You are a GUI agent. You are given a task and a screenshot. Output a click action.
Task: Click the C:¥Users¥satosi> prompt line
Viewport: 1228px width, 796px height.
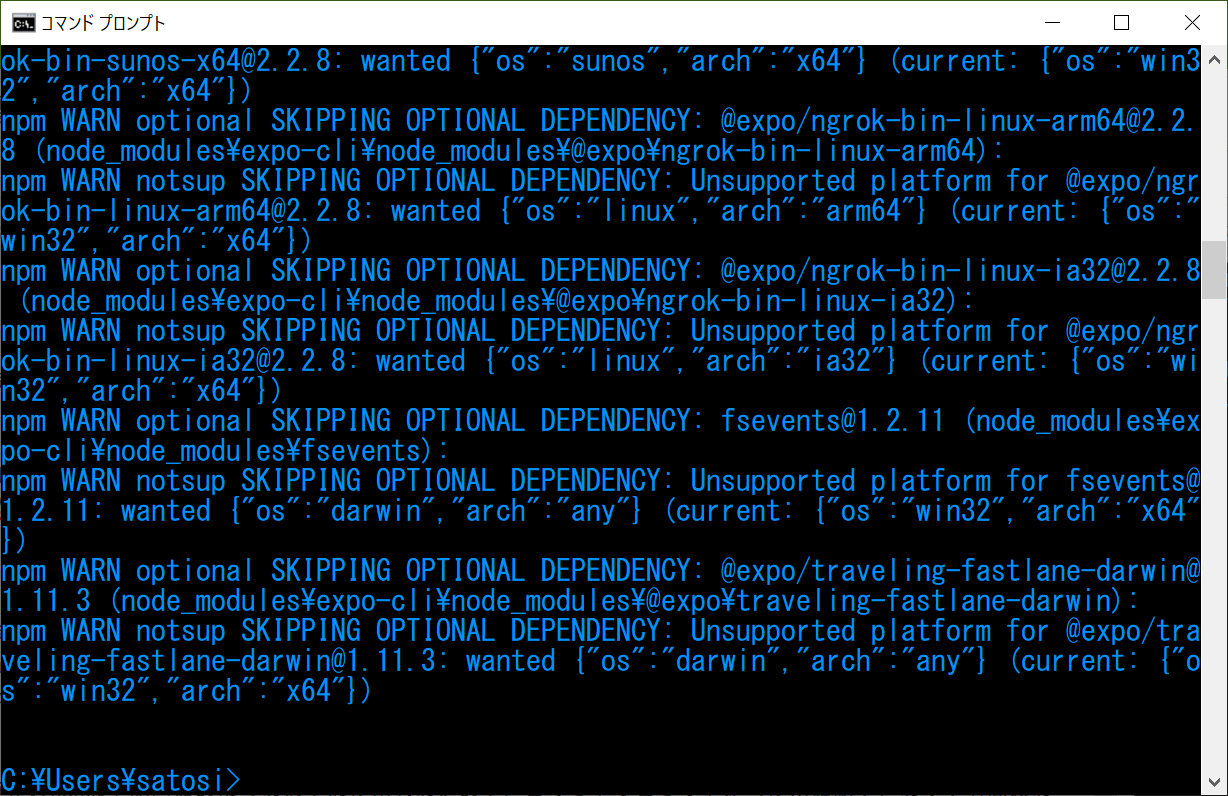click(121, 780)
